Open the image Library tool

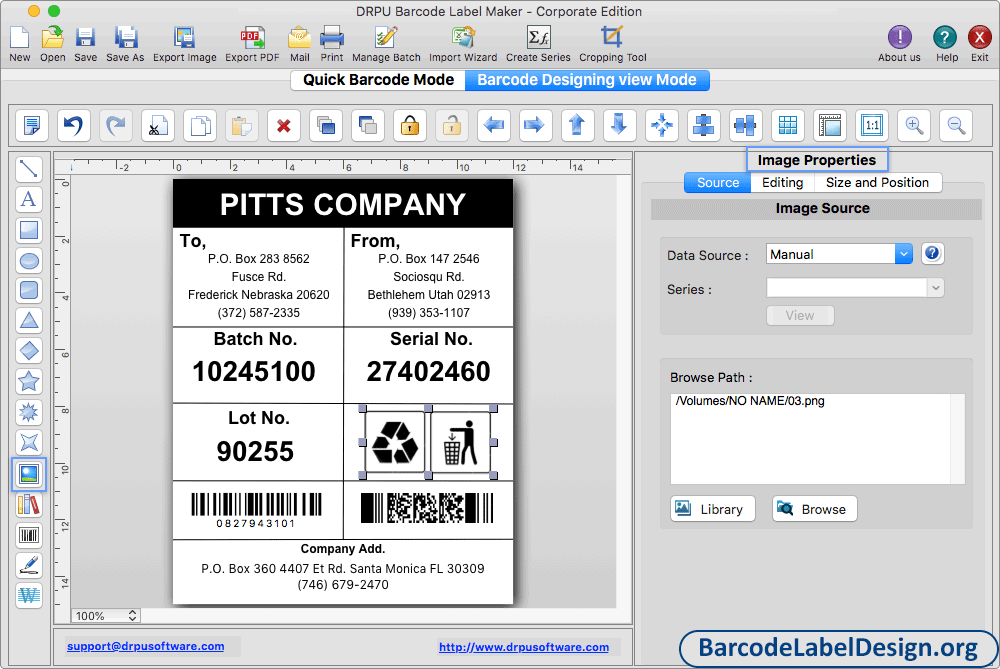(x=29, y=504)
